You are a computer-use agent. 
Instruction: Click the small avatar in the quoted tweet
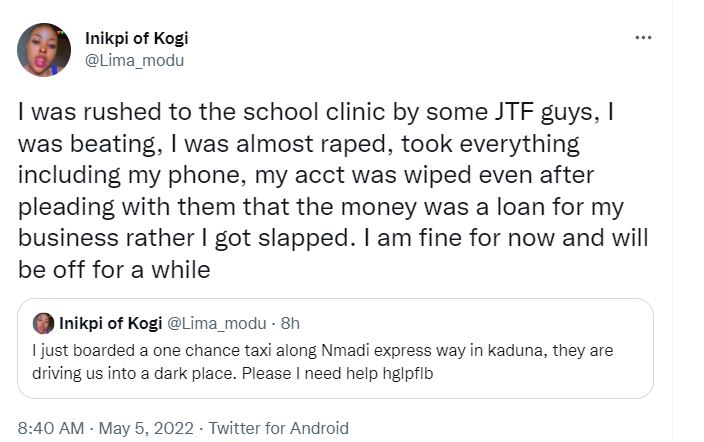[x=43, y=323]
